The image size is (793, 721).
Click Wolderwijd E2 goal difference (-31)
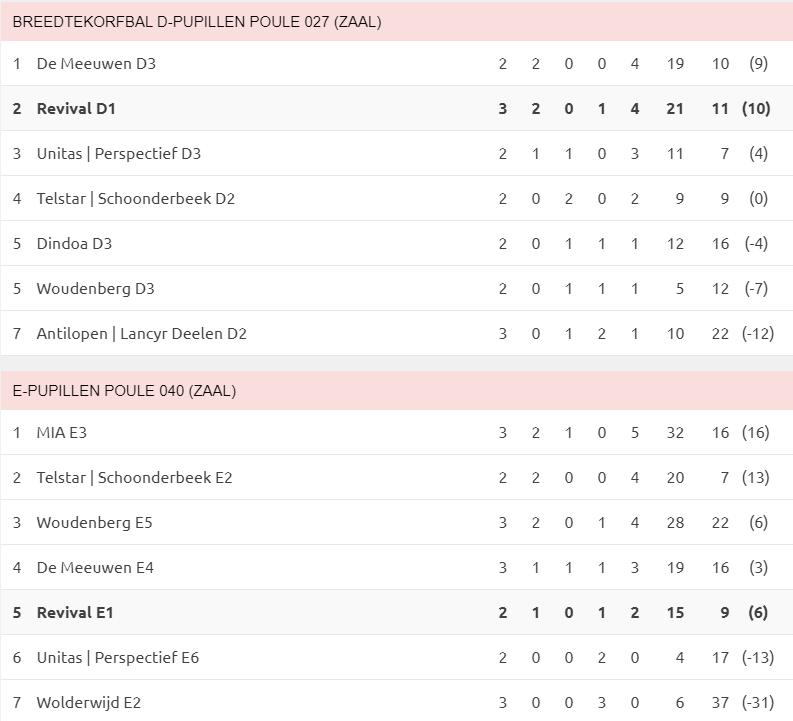tap(758, 702)
